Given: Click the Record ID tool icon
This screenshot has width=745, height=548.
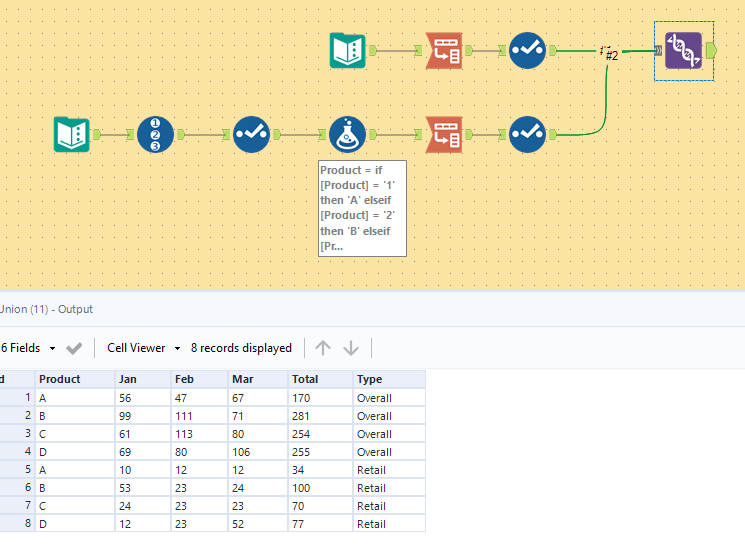Looking at the screenshot, I should tap(155, 135).
